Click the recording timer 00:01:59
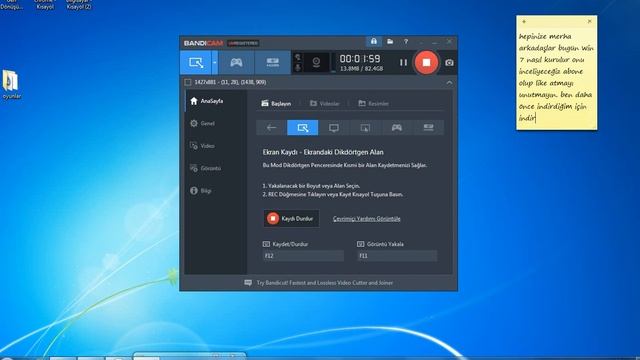The height and width of the screenshot is (360, 640). point(360,59)
